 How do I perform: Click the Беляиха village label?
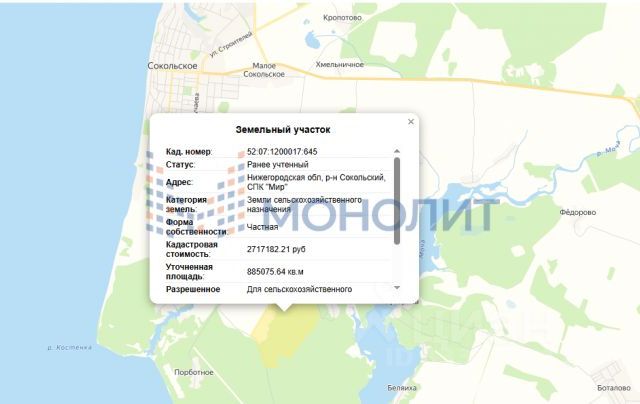[402, 388]
